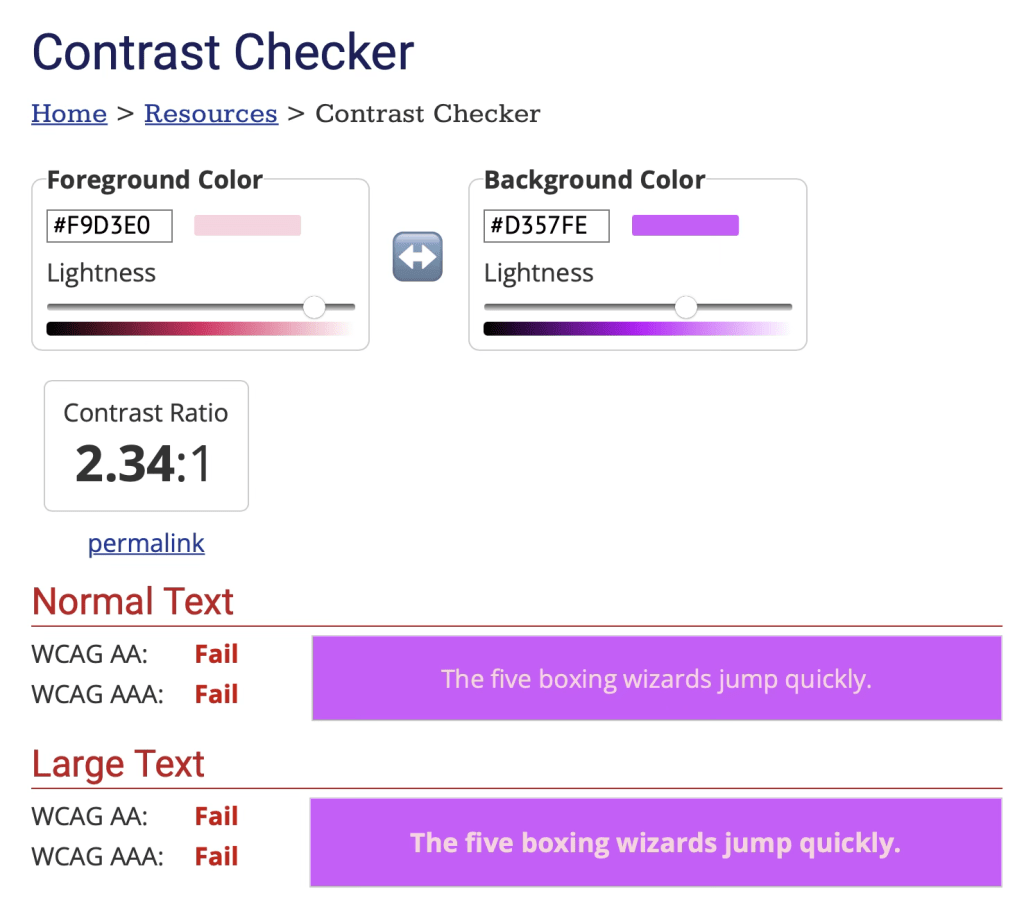Click the background Lightness slider handle

[x=687, y=307]
